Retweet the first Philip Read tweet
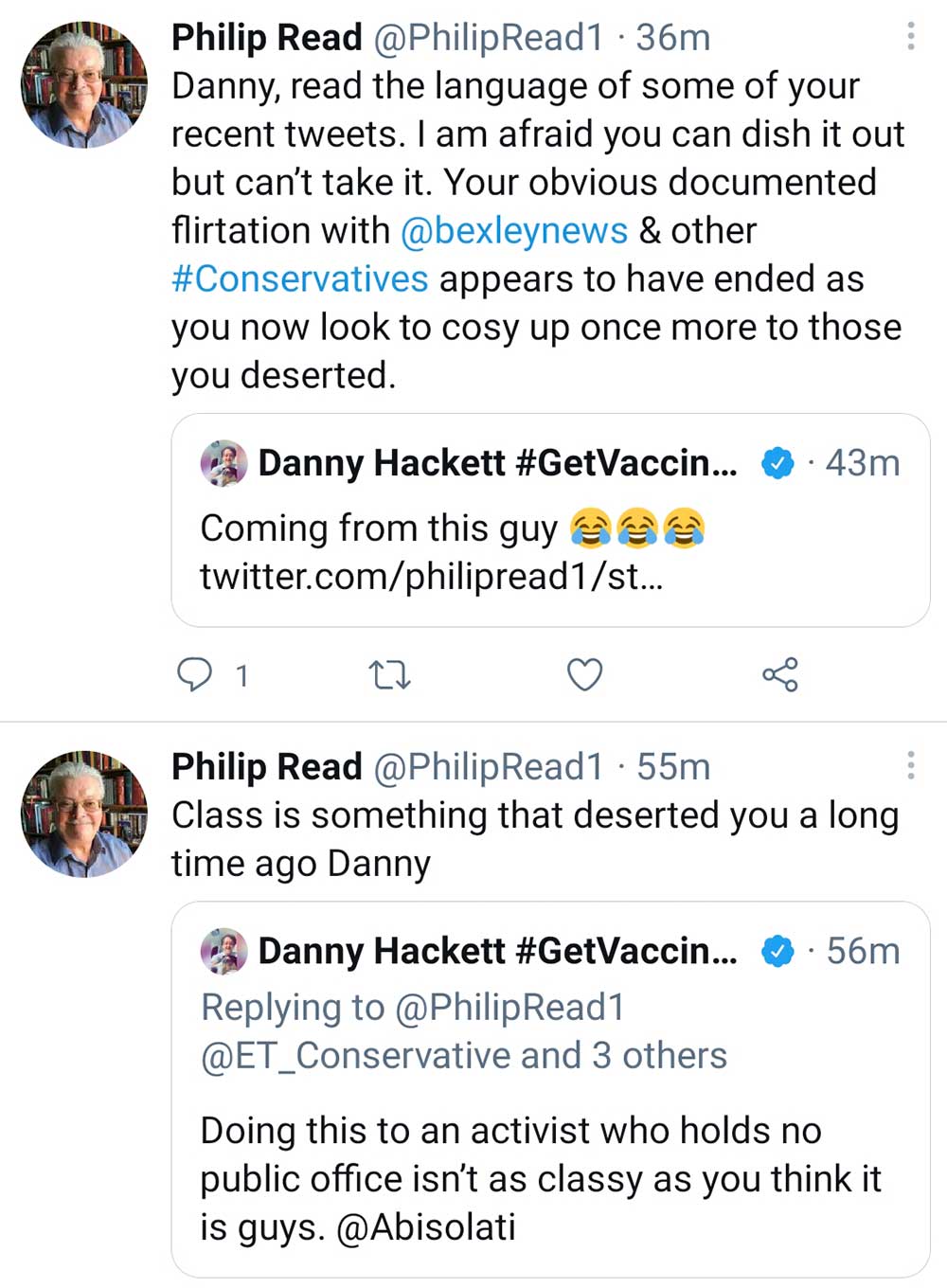Screen dimensions: 947x1288 pos(388,674)
